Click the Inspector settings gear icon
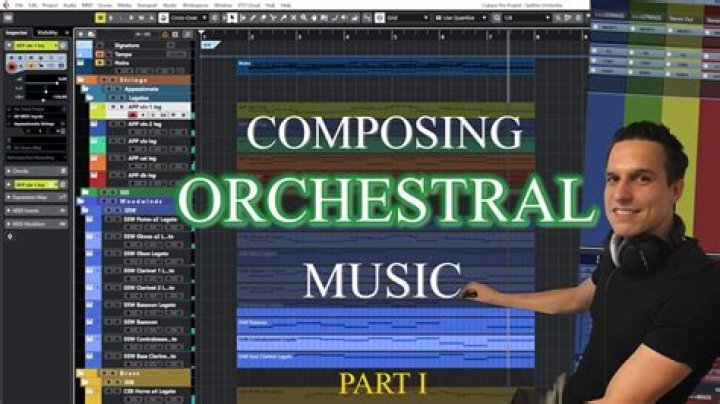 10,236
